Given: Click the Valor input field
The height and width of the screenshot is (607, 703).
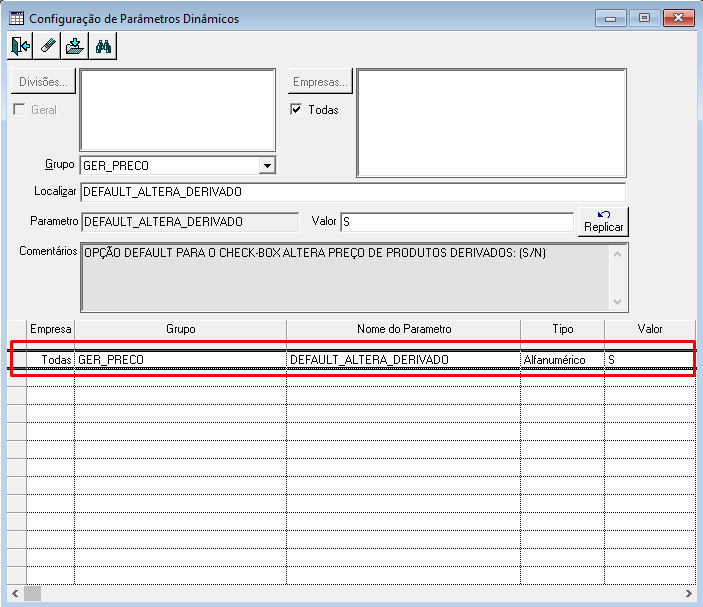Looking at the screenshot, I should [x=457, y=222].
